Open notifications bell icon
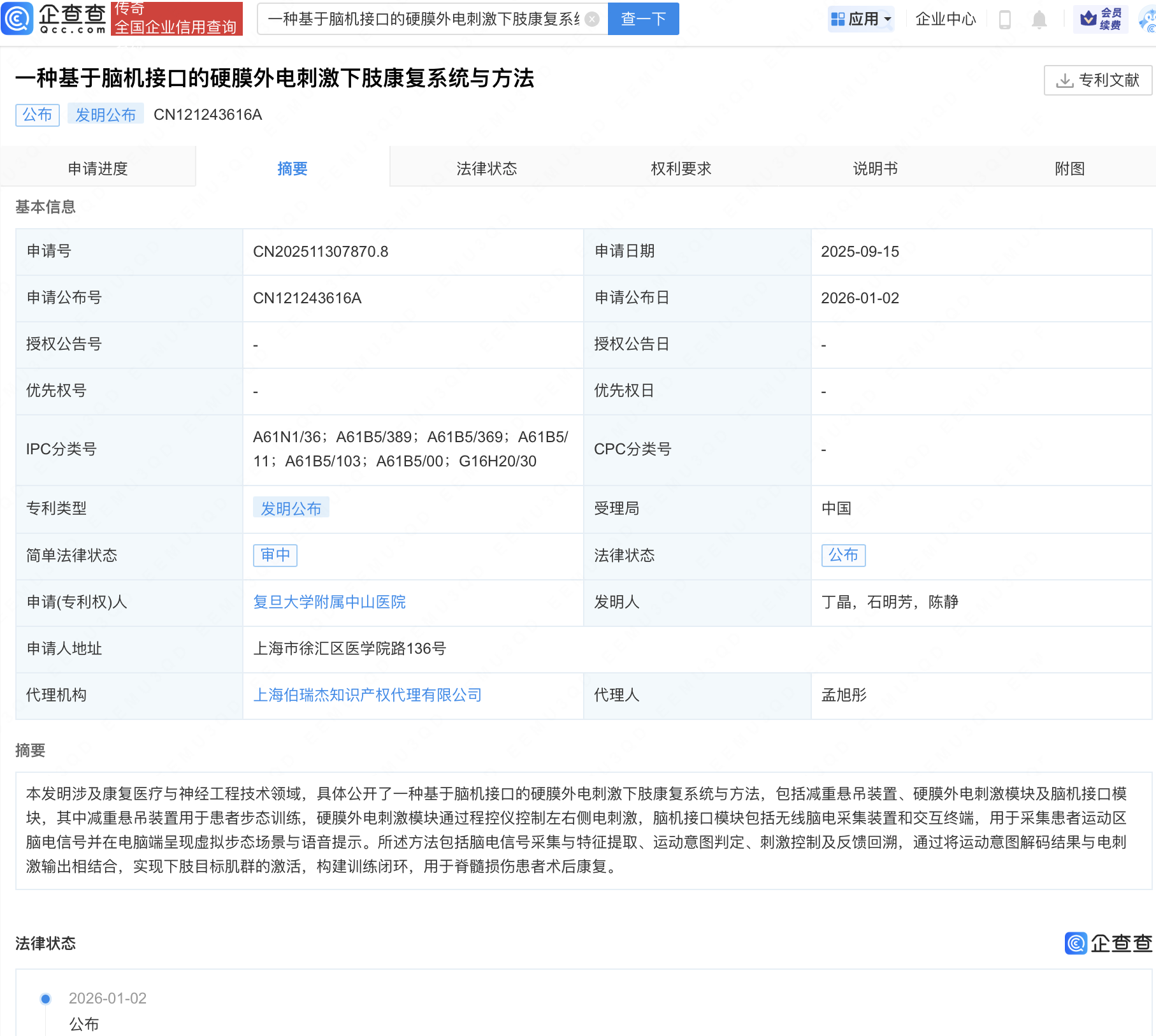The height and width of the screenshot is (1036, 1156). tap(1039, 20)
